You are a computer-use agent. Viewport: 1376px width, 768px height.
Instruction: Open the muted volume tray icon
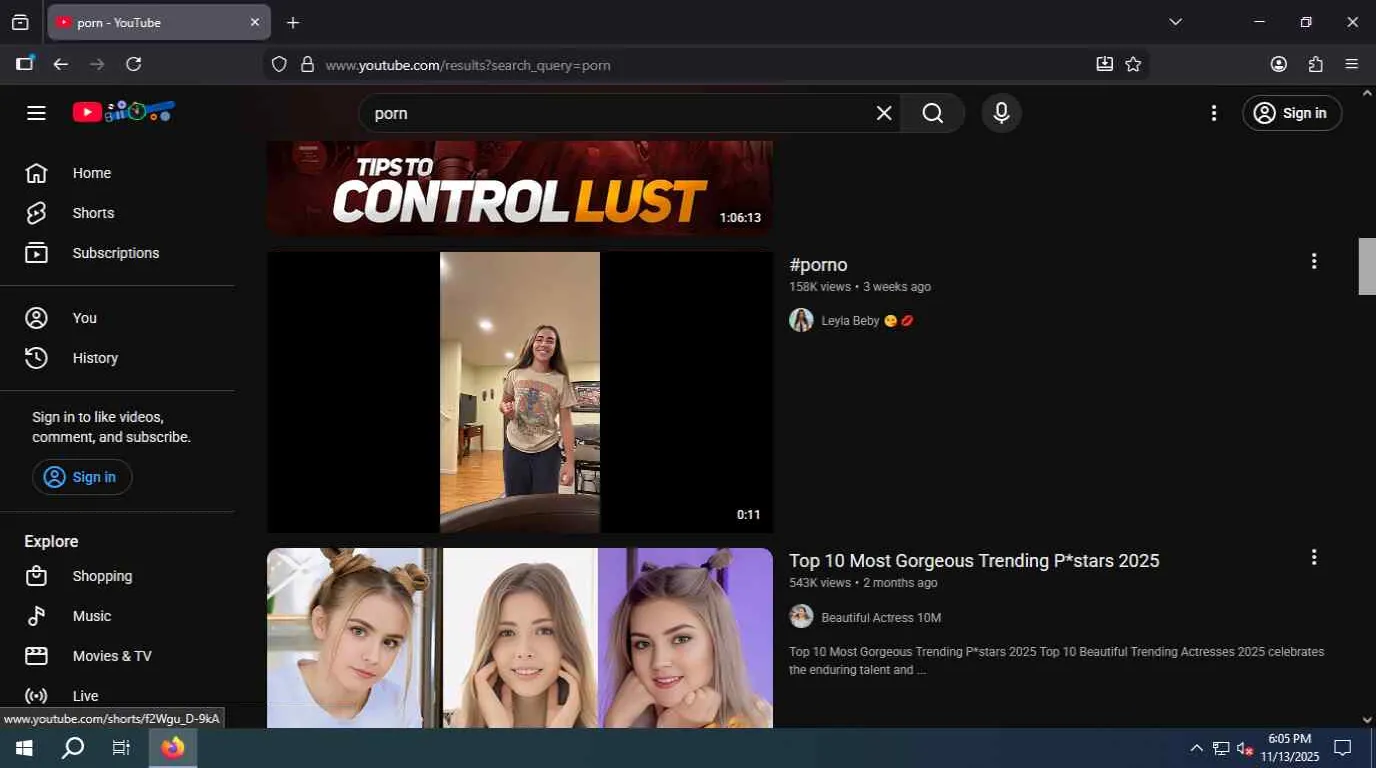[x=1245, y=748]
